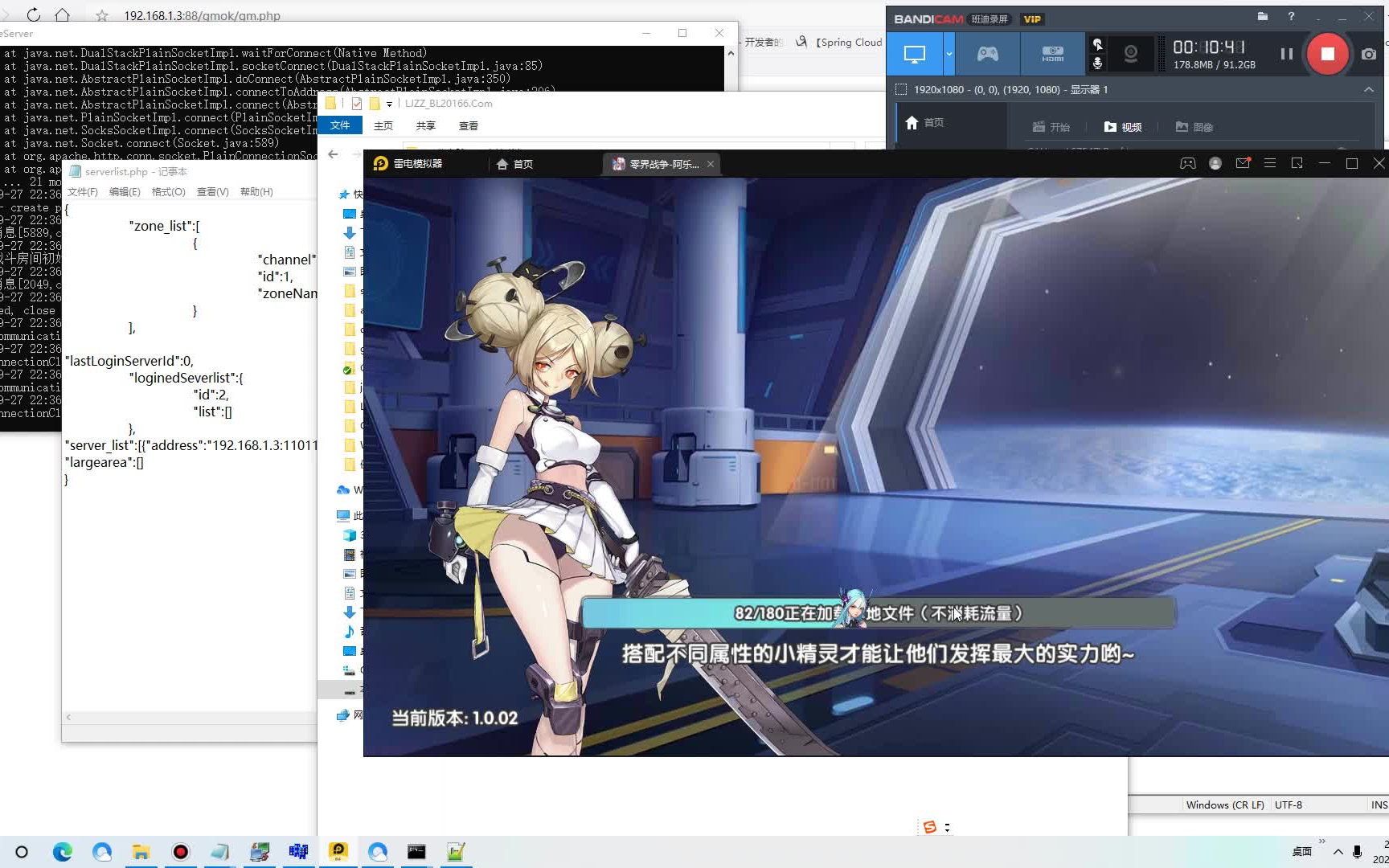The width and height of the screenshot is (1389, 868).
Task: Click emulator pop-out window icon
Action: click(x=1297, y=163)
